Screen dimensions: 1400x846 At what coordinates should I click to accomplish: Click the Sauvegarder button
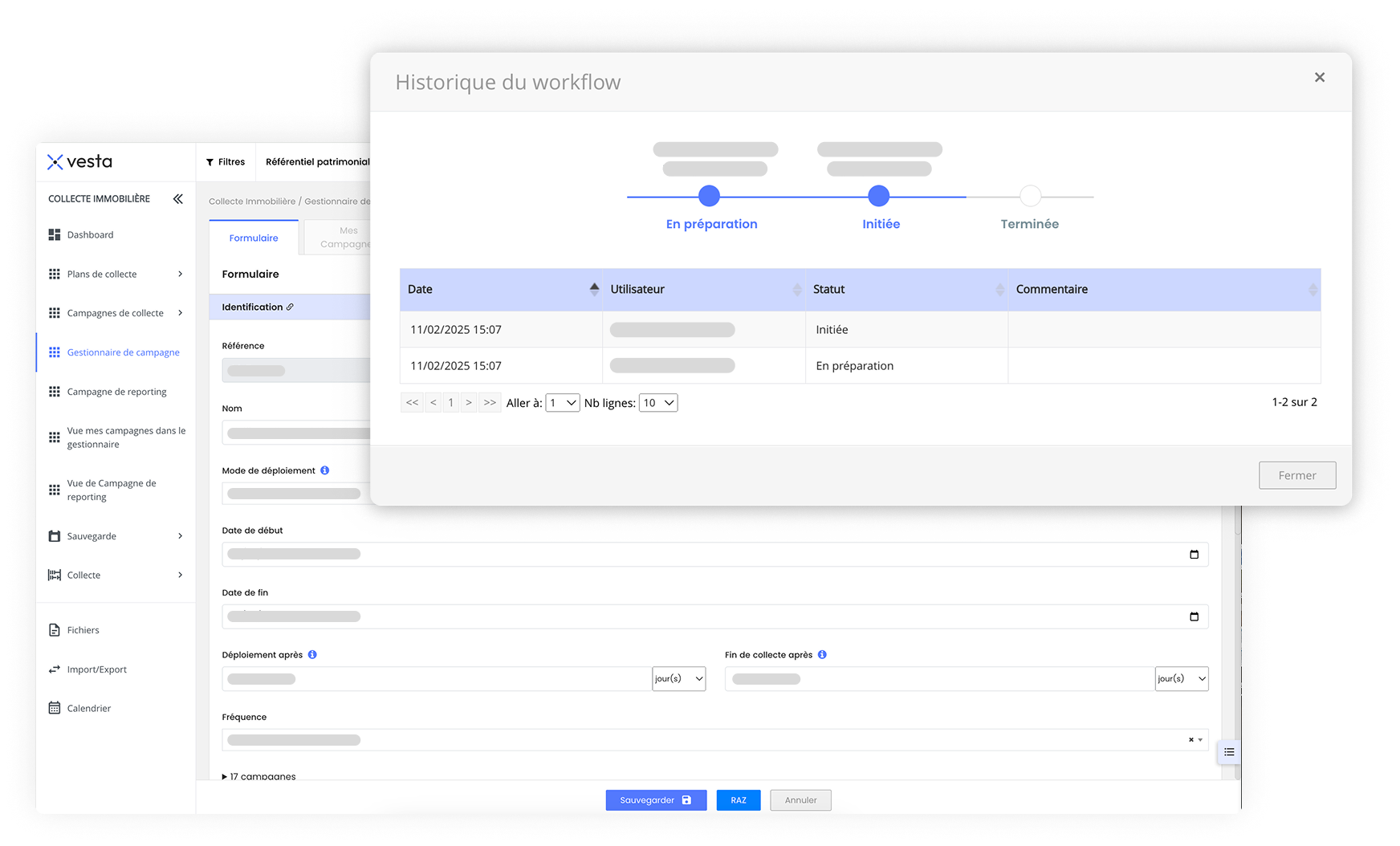[655, 800]
